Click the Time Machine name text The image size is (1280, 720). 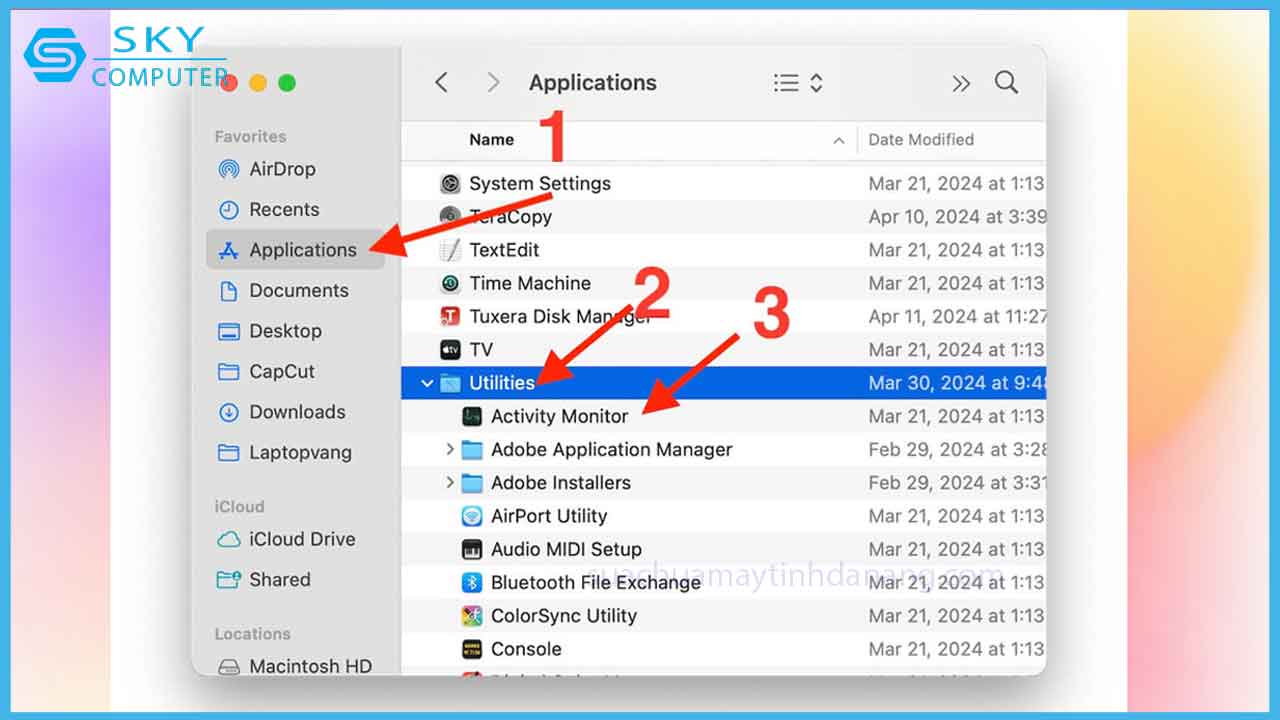(x=530, y=283)
